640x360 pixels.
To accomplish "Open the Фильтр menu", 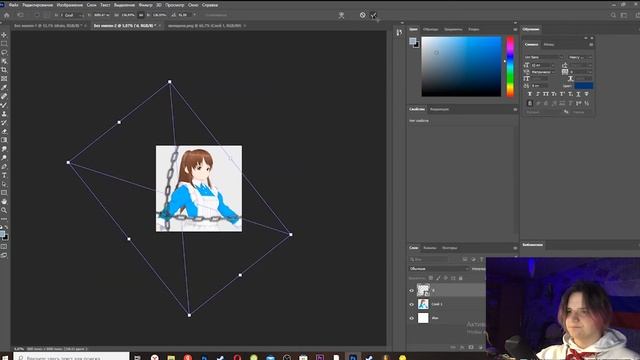I will [145, 5].
